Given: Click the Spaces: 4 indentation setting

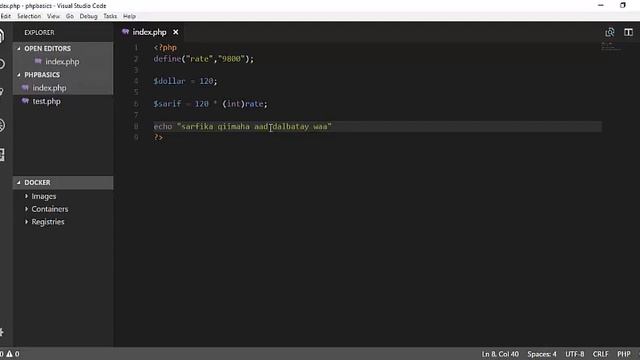Looking at the screenshot, I should [542, 354].
